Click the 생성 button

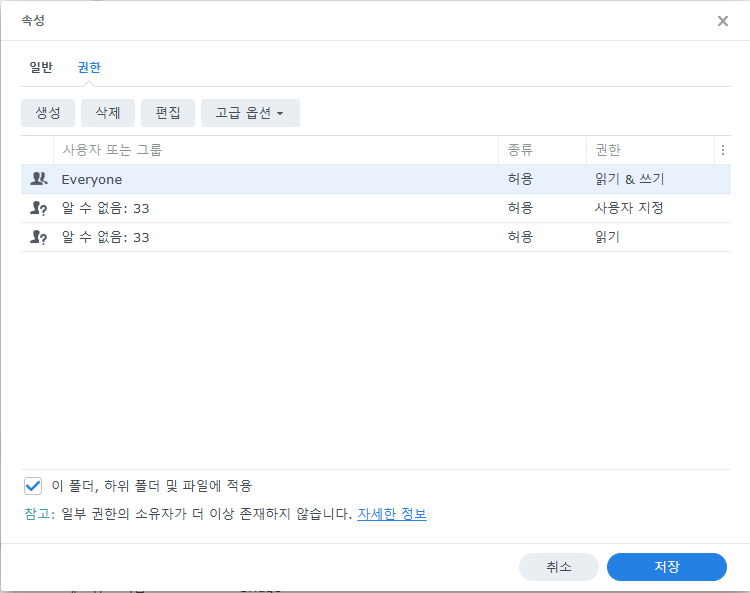(48, 113)
